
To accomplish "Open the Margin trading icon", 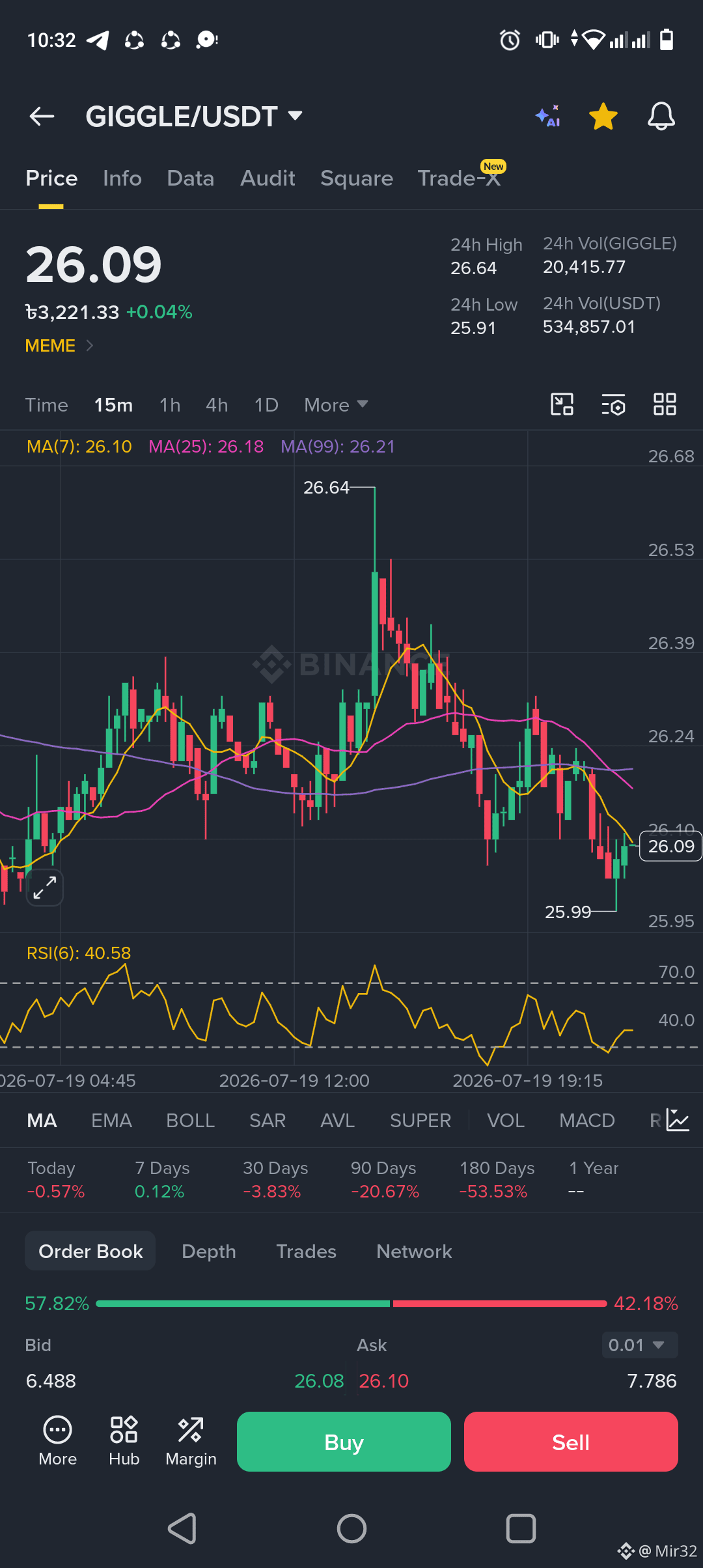I will tap(191, 1442).
